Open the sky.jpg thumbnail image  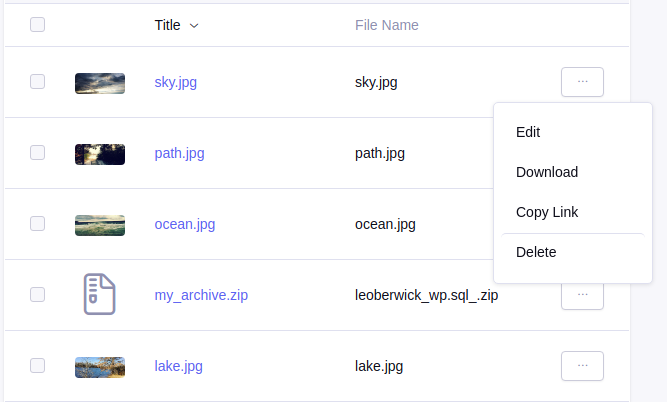click(100, 83)
